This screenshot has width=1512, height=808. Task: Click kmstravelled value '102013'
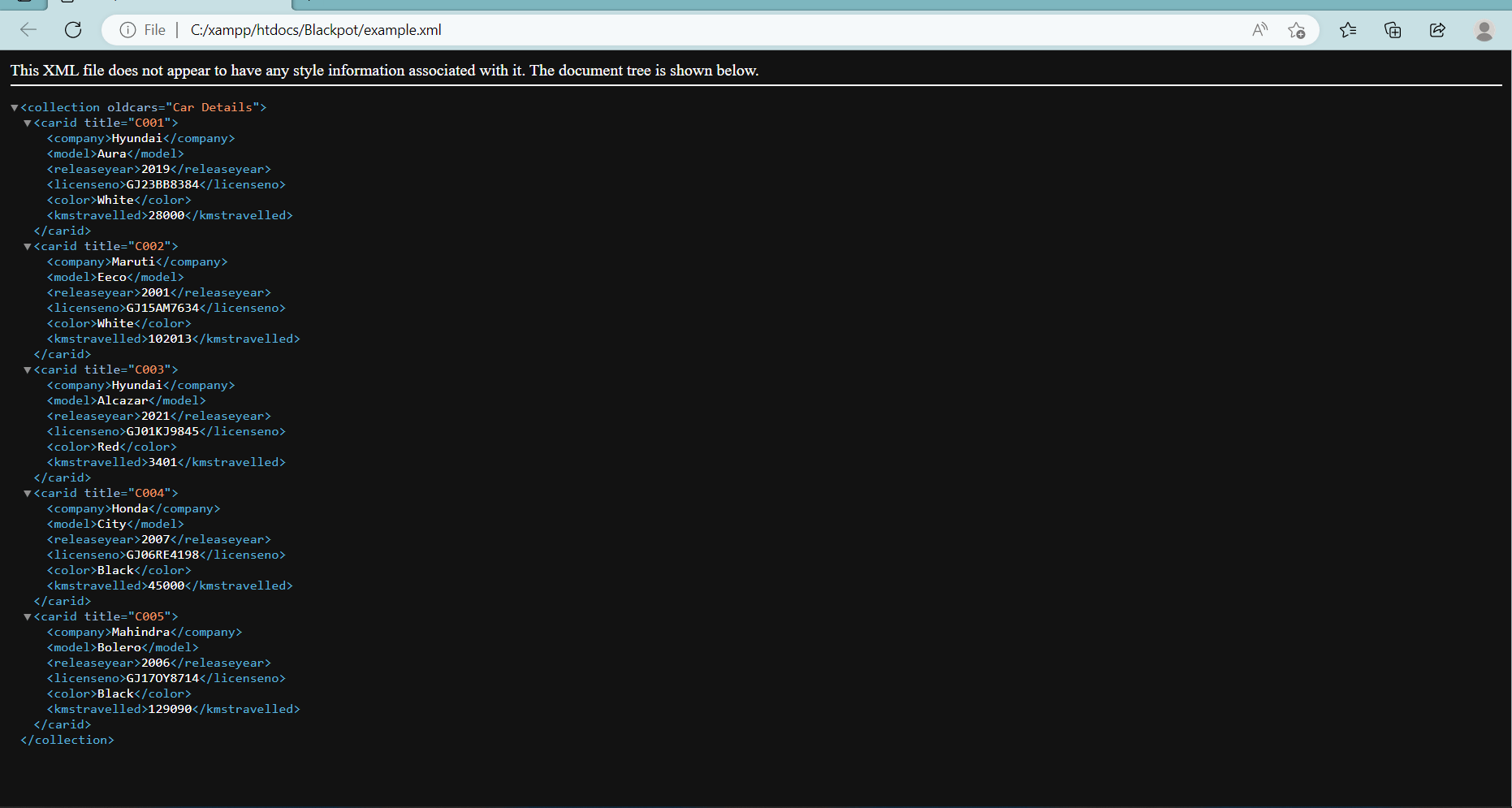coord(170,339)
